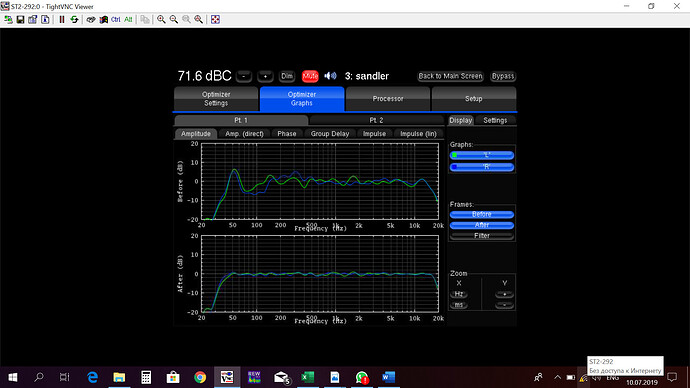The height and width of the screenshot is (388, 690).
Task: Toggle the R channel graph
Action: coord(482,167)
